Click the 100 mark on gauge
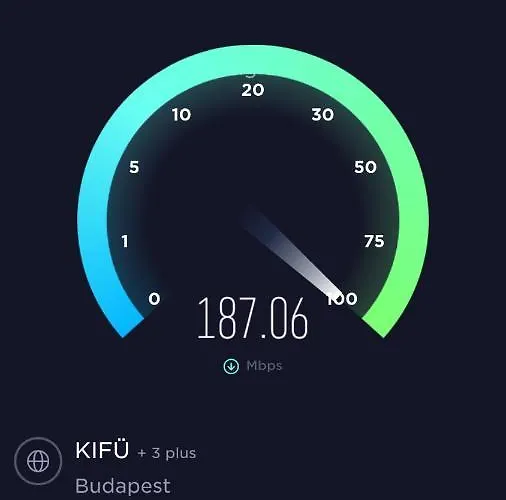Image resolution: width=506 pixels, height=500 pixels. (x=342, y=299)
